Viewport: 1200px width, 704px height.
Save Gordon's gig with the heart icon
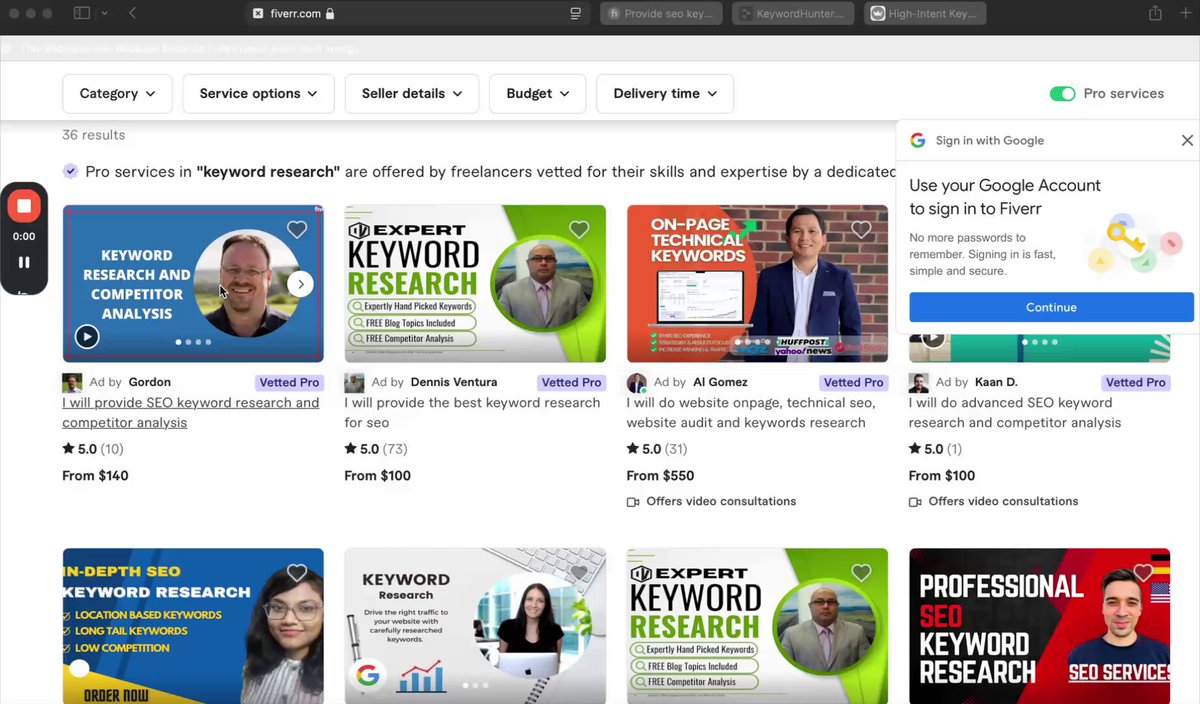297,230
